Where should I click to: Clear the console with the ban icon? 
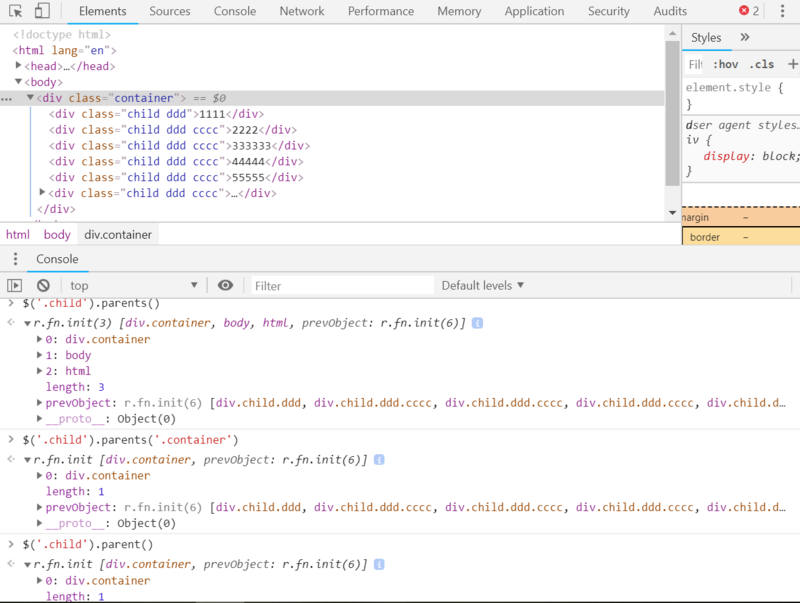tap(43, 286)
